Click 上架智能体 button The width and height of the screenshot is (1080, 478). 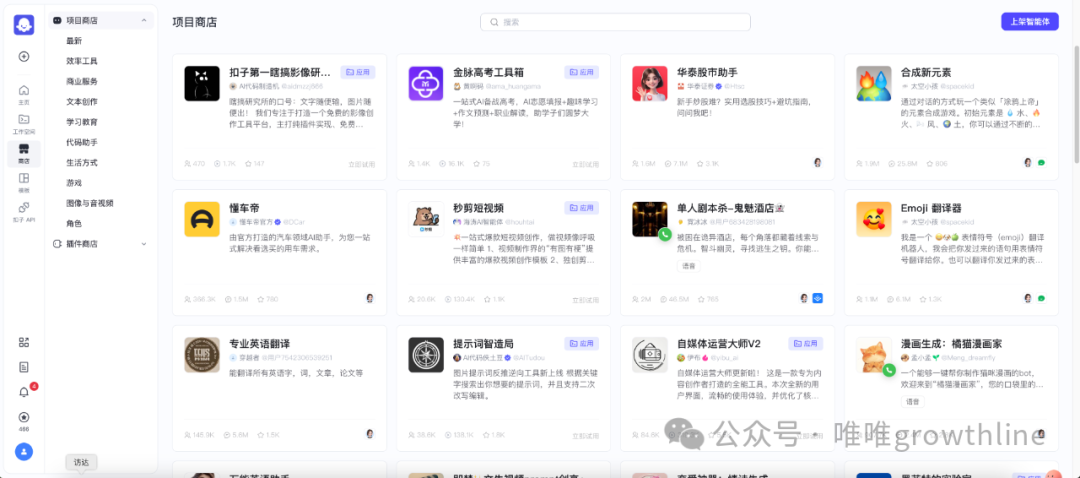(x=1030, y=21)
